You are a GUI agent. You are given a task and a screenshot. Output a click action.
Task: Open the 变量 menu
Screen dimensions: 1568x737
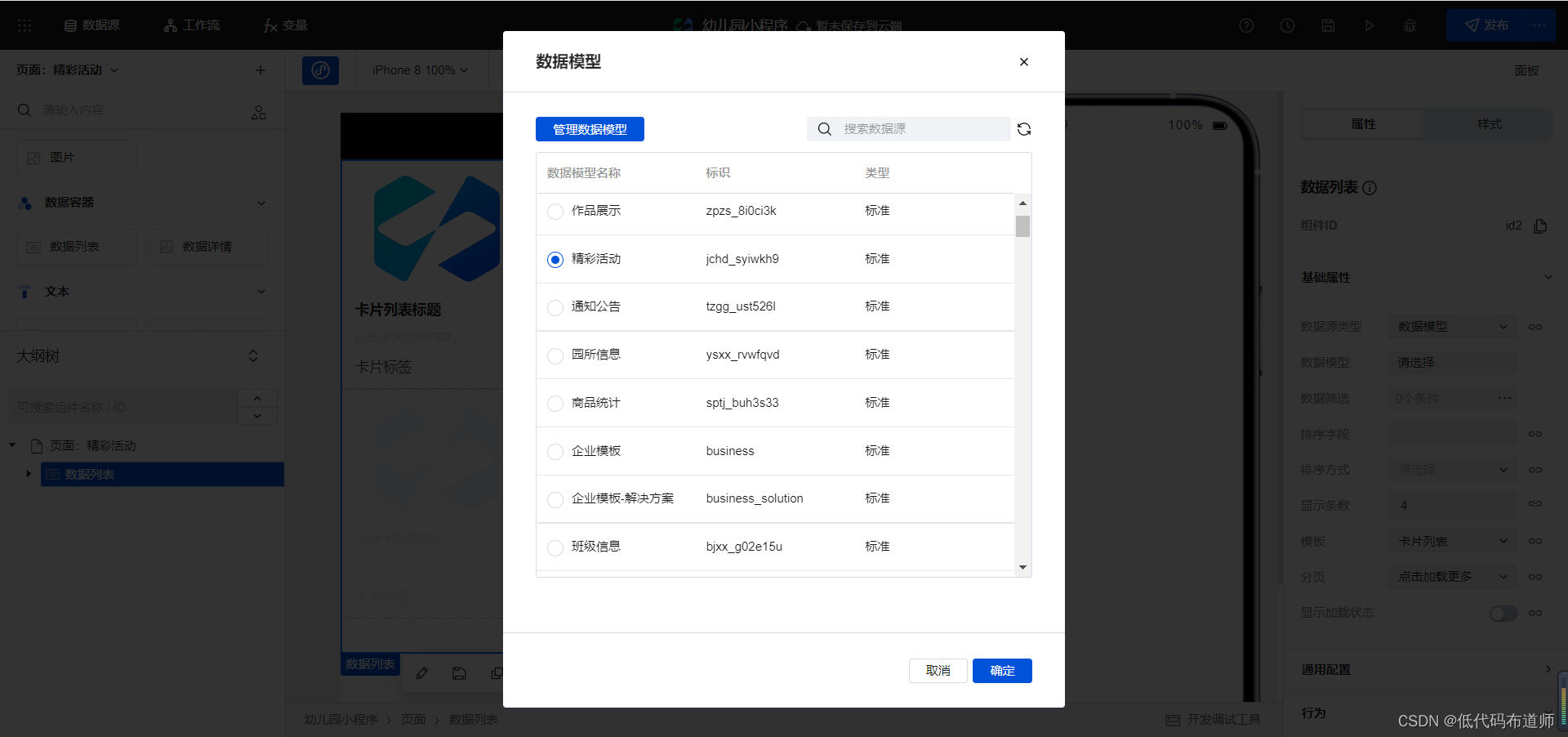click(x=285, y=25)
